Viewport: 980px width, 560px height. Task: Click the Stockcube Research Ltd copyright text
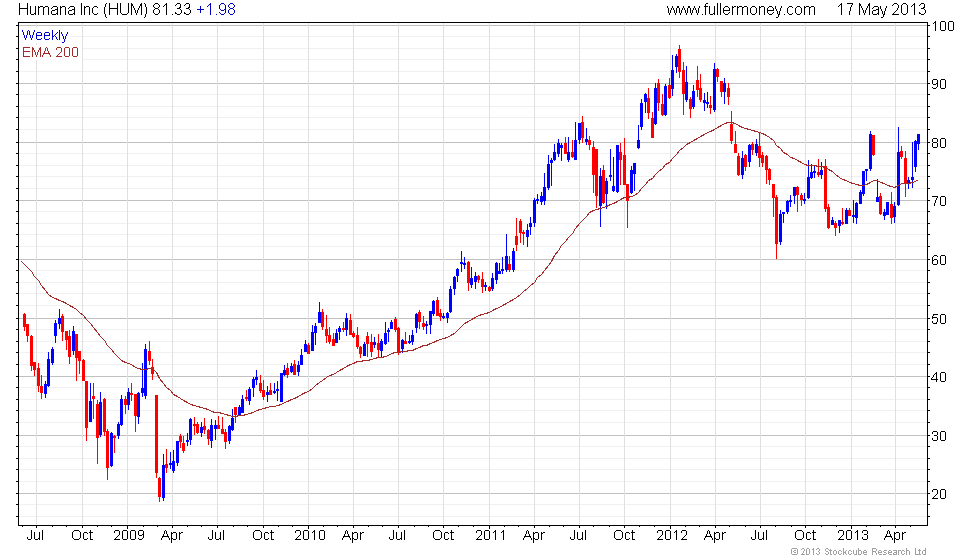pyautogui.click(x=858, y=552)
